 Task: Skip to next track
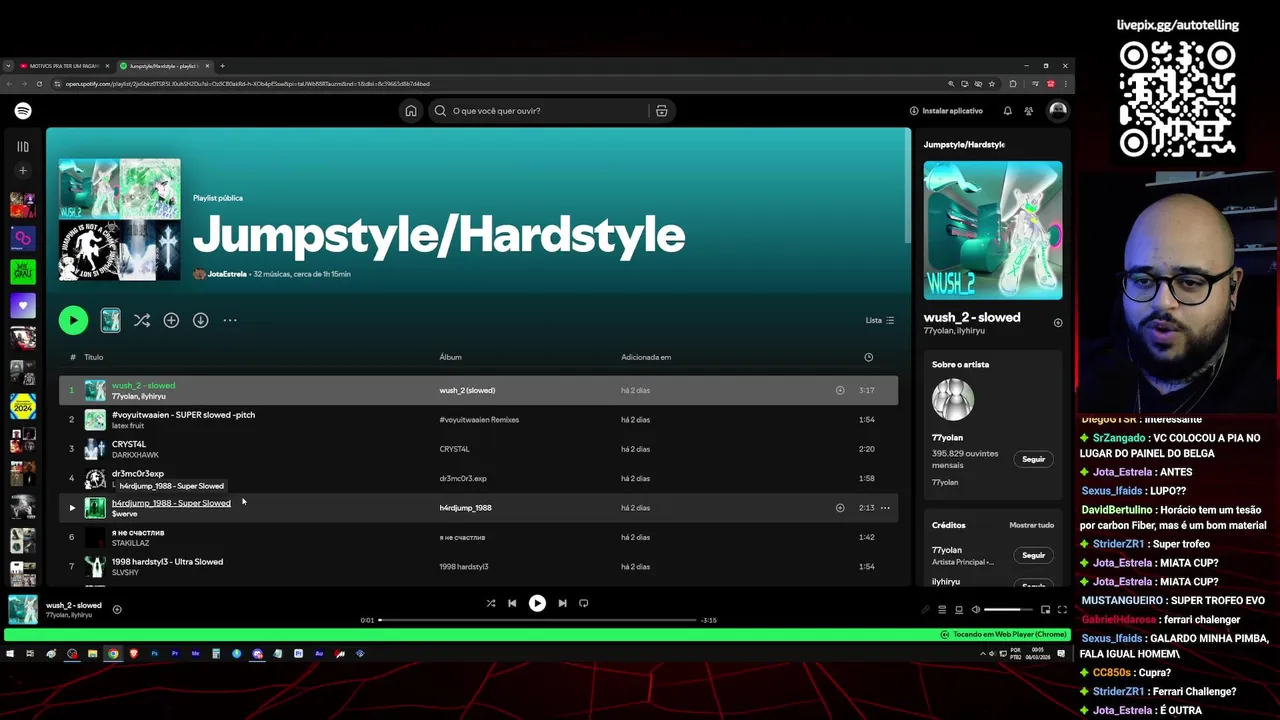[x=562, y=603]
